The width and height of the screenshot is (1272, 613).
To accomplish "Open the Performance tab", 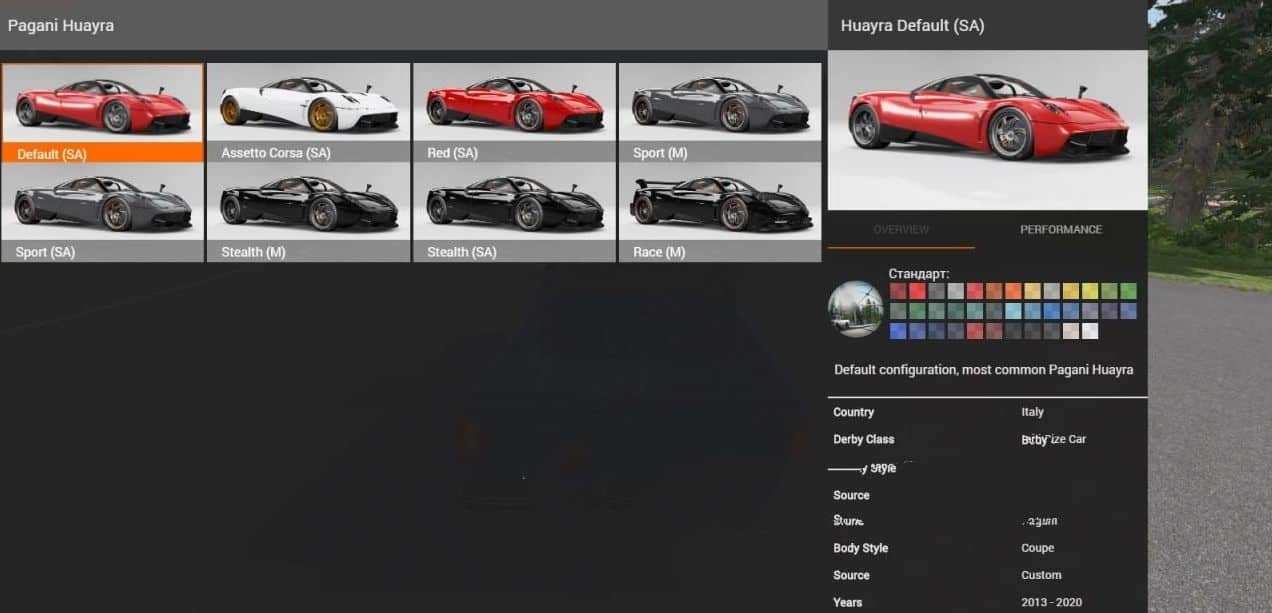I will [x=1060, y=230].
